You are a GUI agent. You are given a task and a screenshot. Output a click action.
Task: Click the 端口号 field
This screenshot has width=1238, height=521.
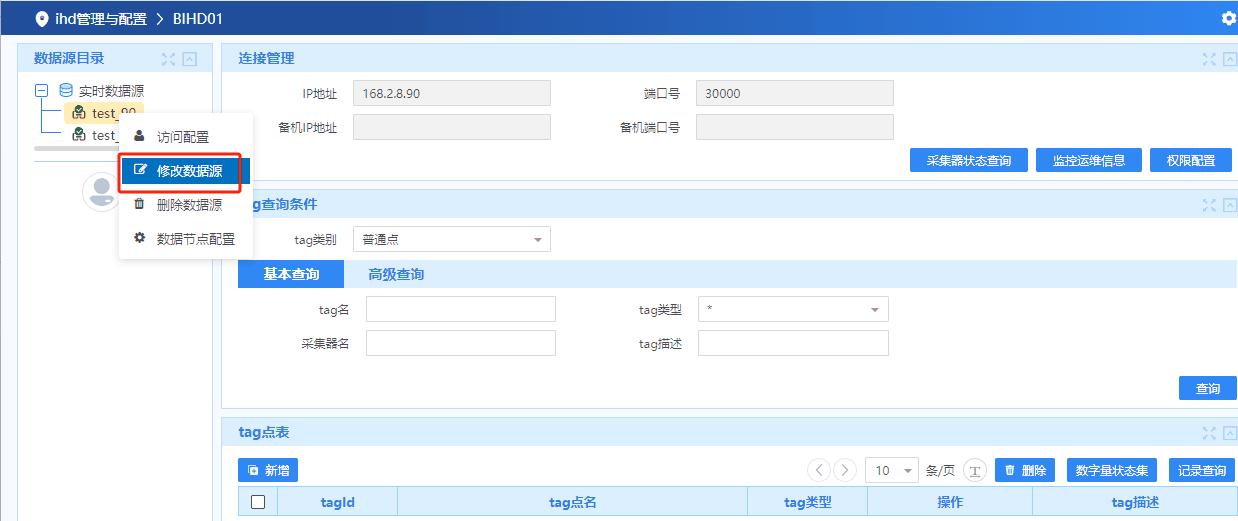[x=795, y=94]
